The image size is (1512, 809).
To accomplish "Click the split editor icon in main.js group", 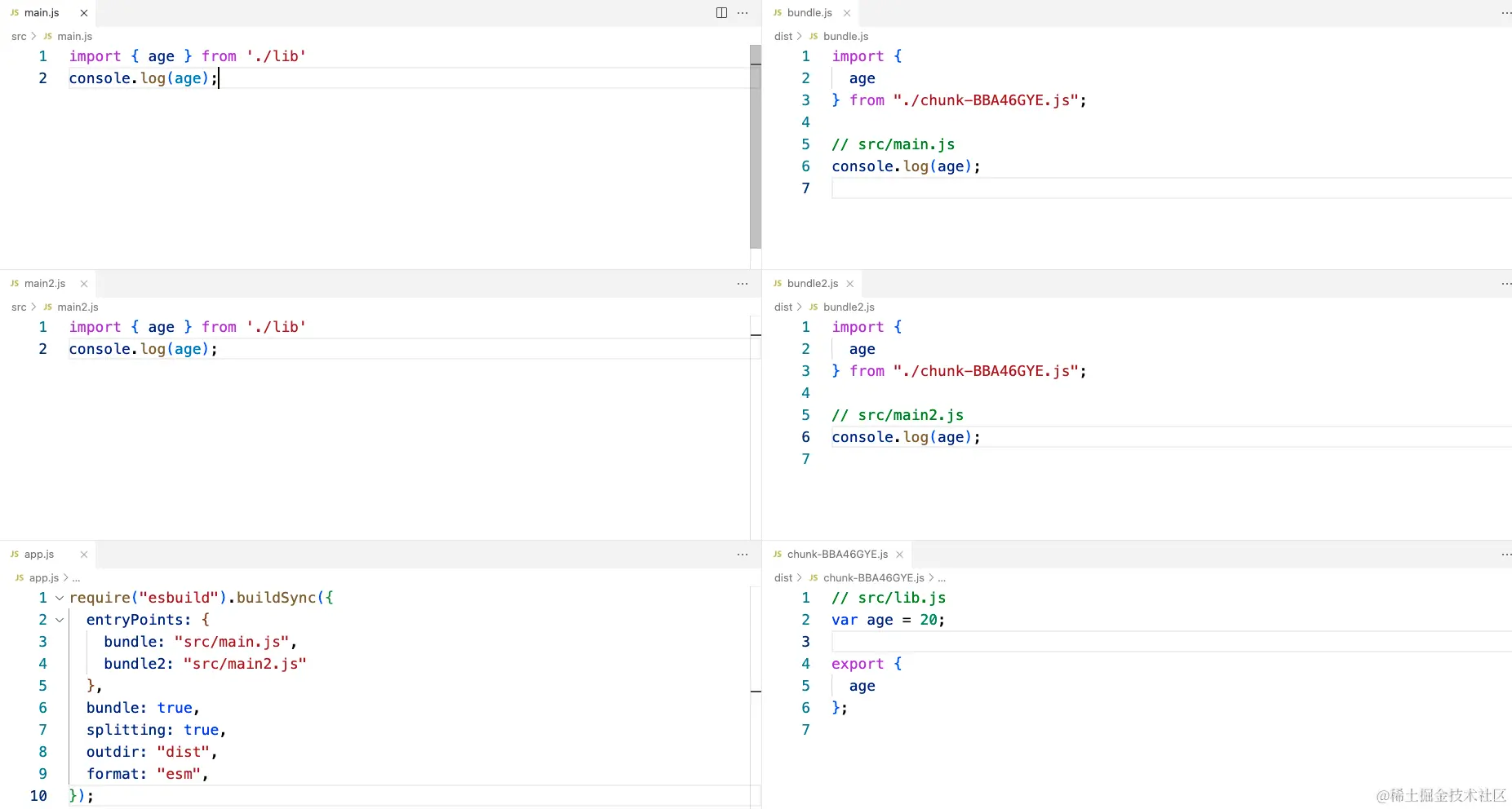I will click(x=721, y=13).
